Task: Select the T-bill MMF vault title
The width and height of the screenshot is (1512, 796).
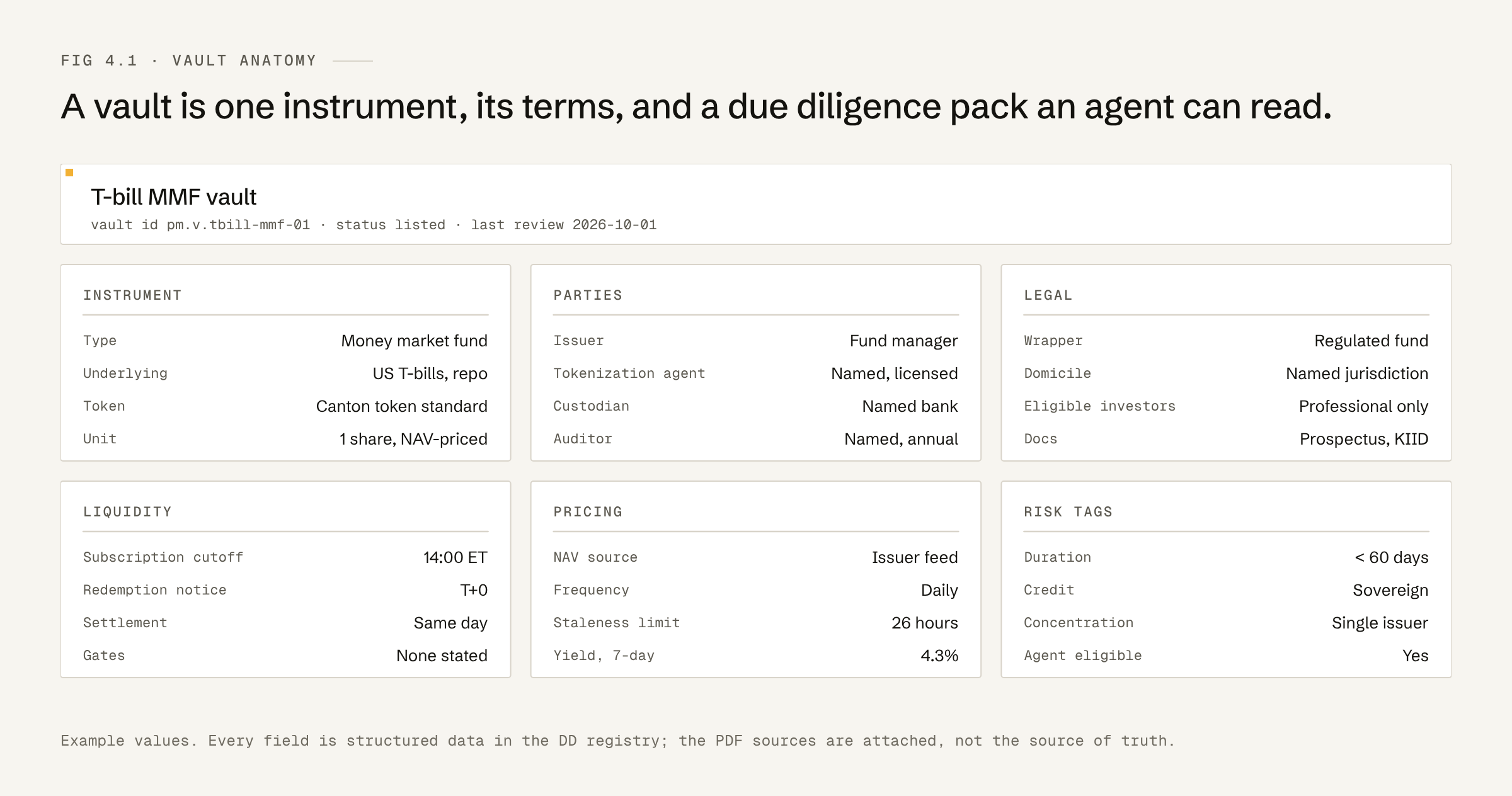Action: pyautogui.click(x=173, y=197)
